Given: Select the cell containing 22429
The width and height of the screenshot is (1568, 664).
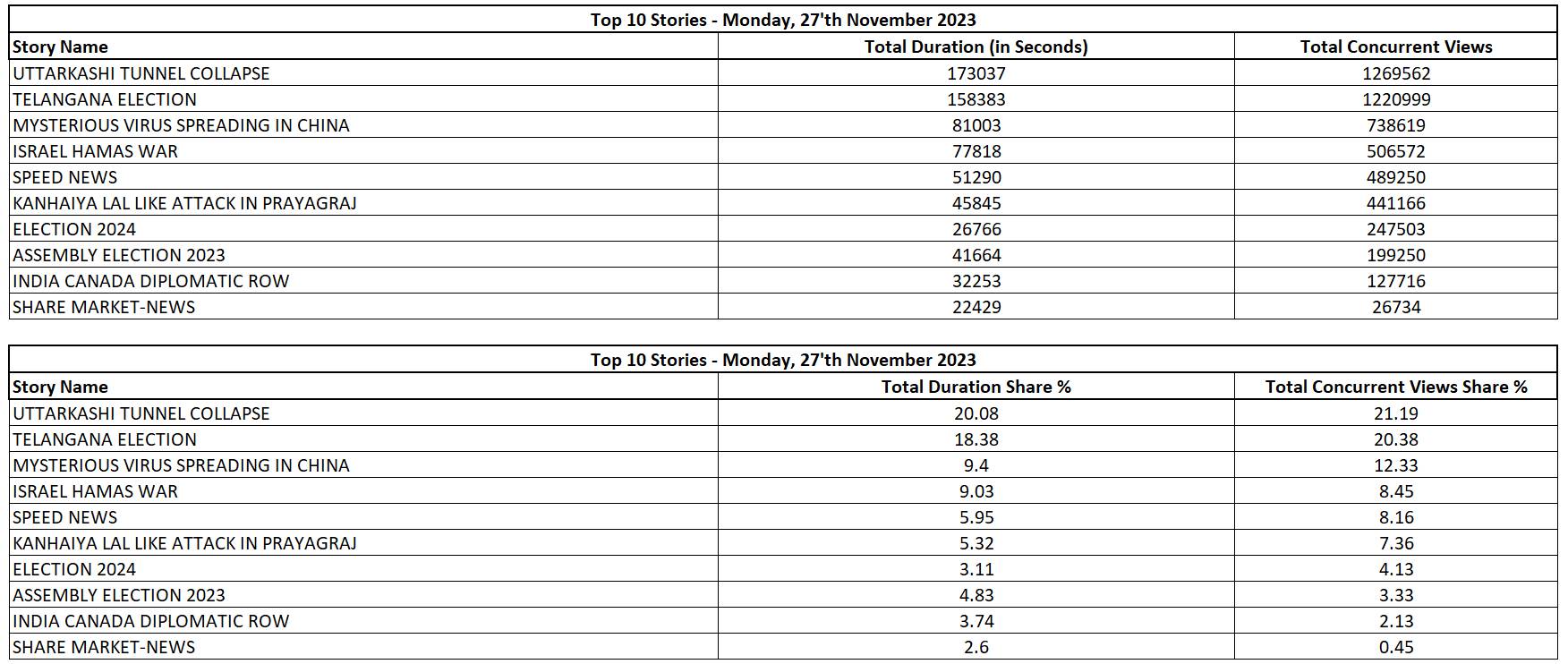Looking at the screenshot, I should tap(976, 307).
